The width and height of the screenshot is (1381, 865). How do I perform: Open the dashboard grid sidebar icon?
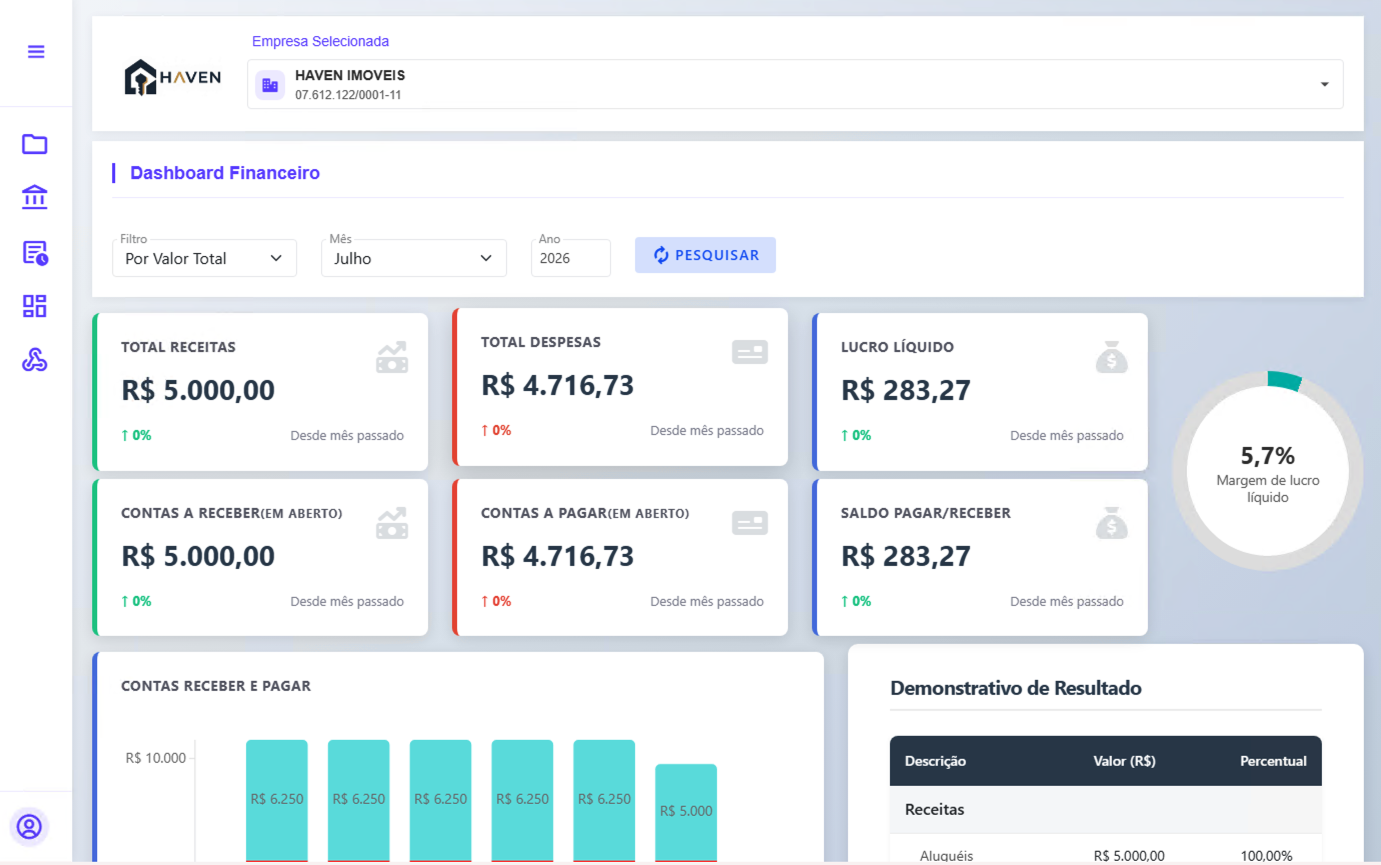[35, 306]
